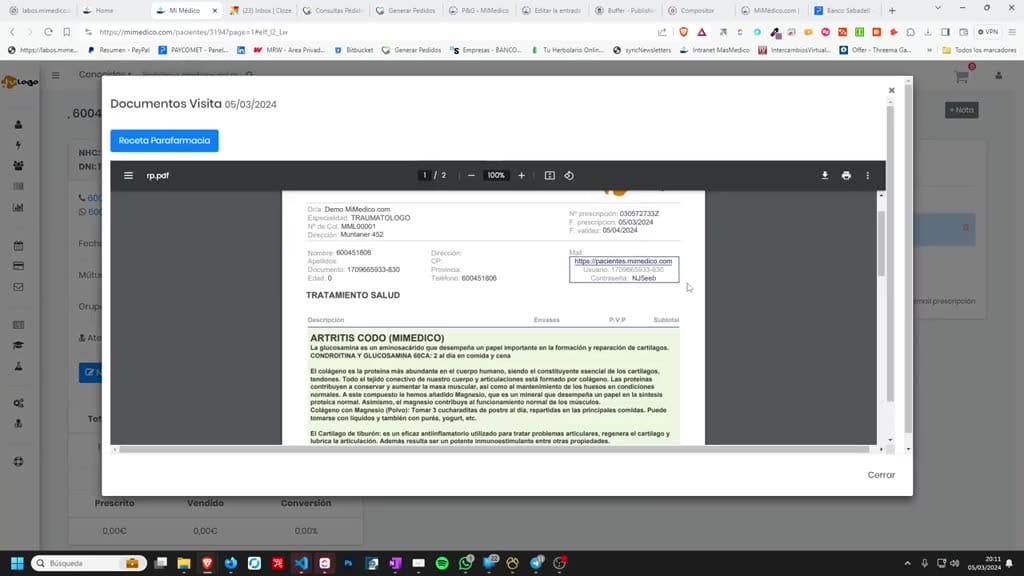This screenshot has width=1024, height=576.
Task: Open the calendar sidebar icon
Action: (18, 246)
